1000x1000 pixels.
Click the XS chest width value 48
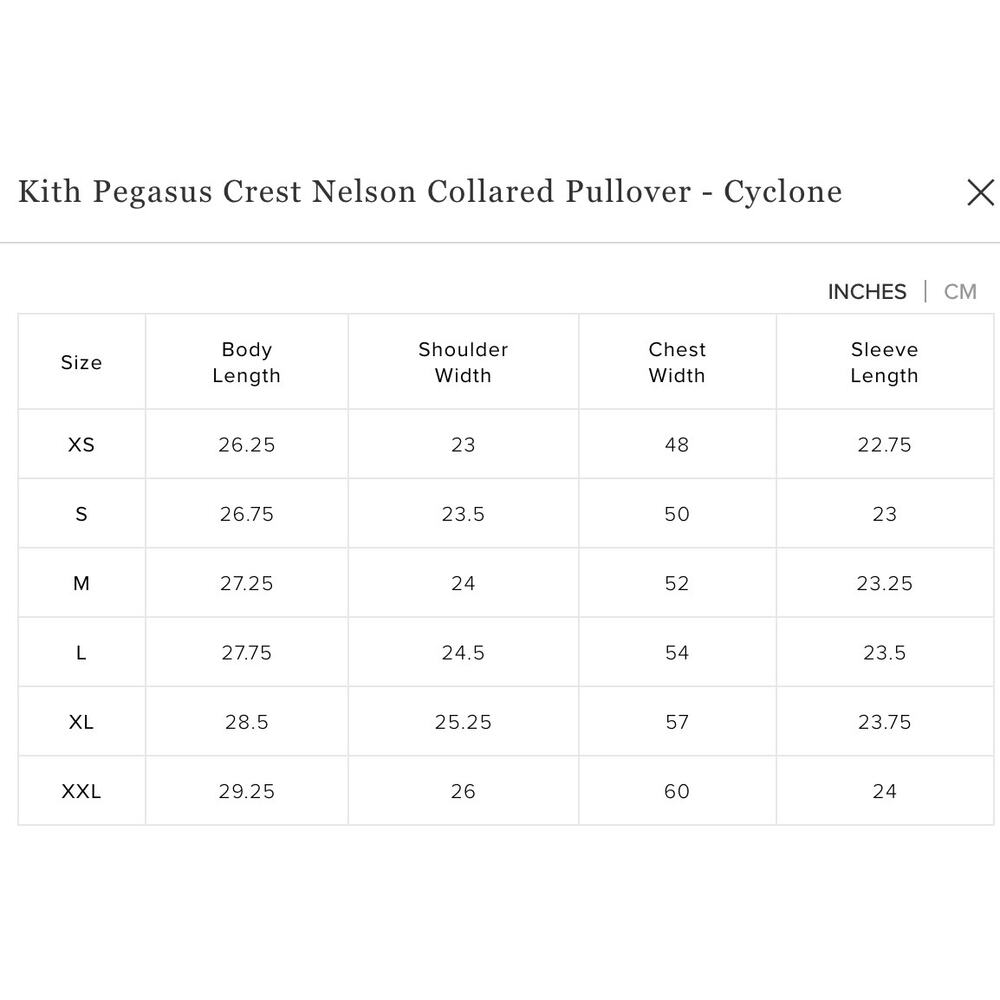tap(677, 444)
